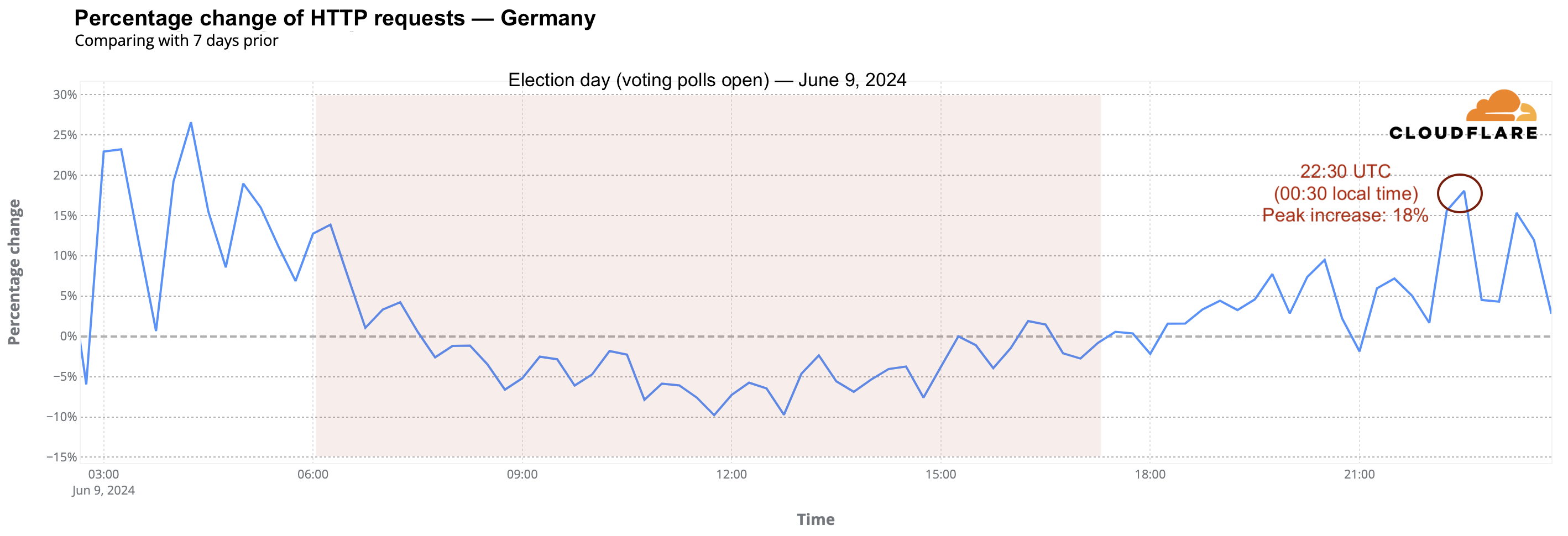Click the 21:00 time axis label
The width and height of the screenshot is (1568, 536).
tap(1359, 475)
